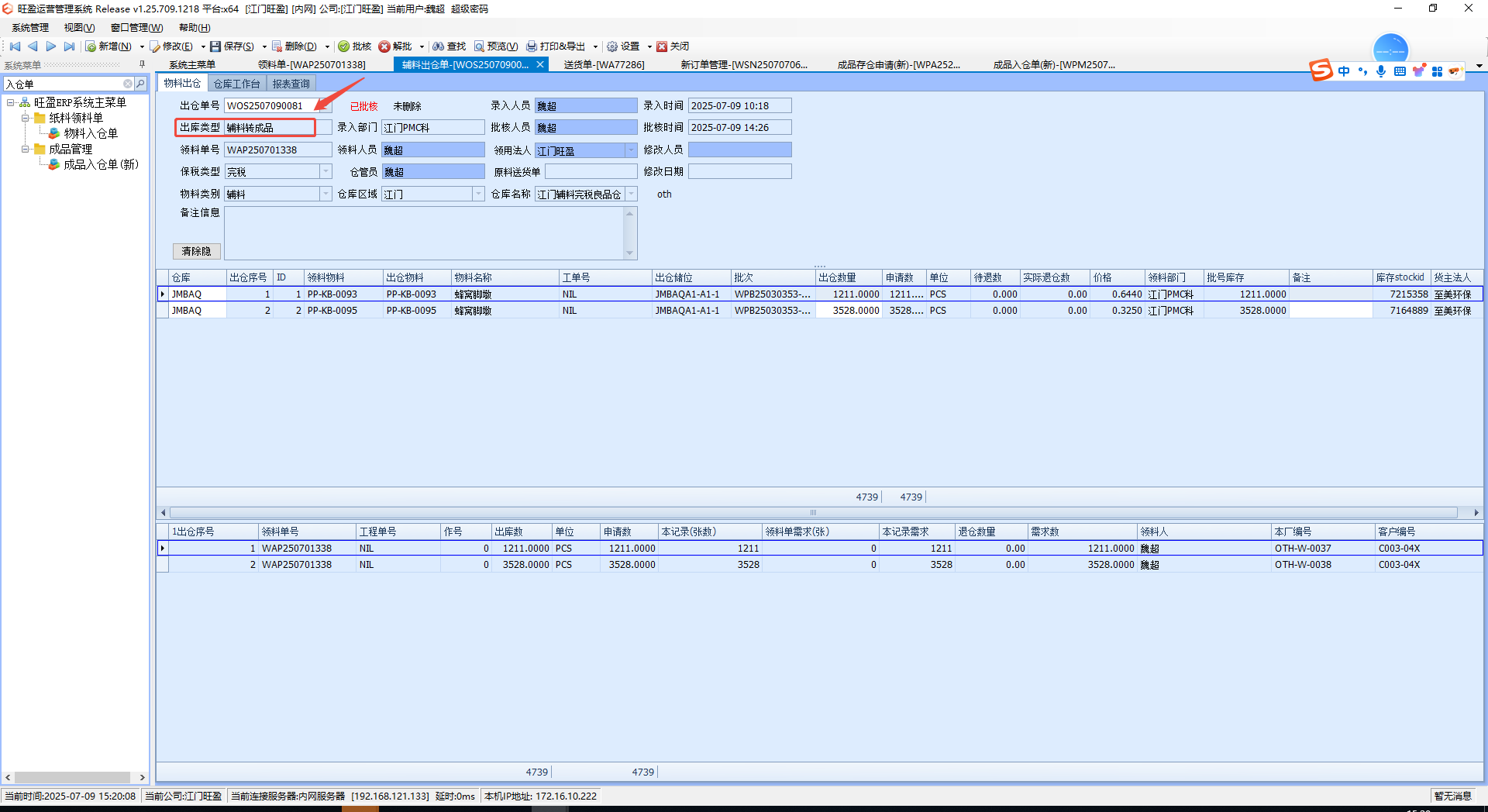Click the 关闭 close toolbar button
The height and width of the screenshot is (812, 1488).
673,46
